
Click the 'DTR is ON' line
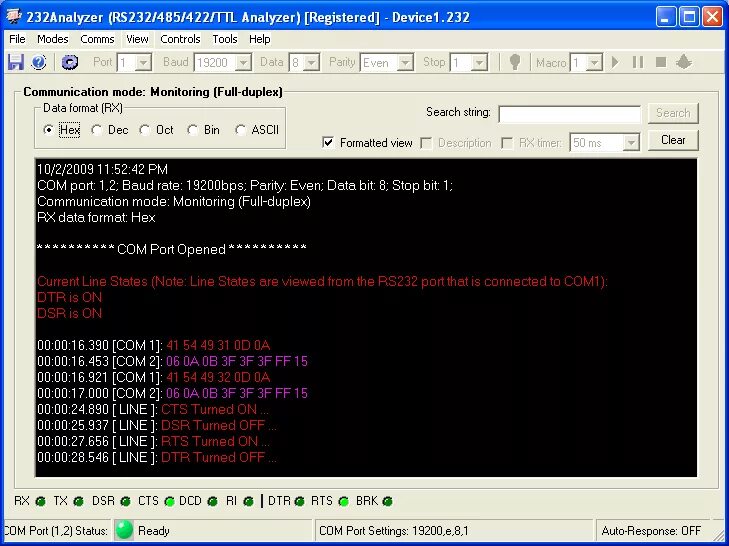coord(69,297)
